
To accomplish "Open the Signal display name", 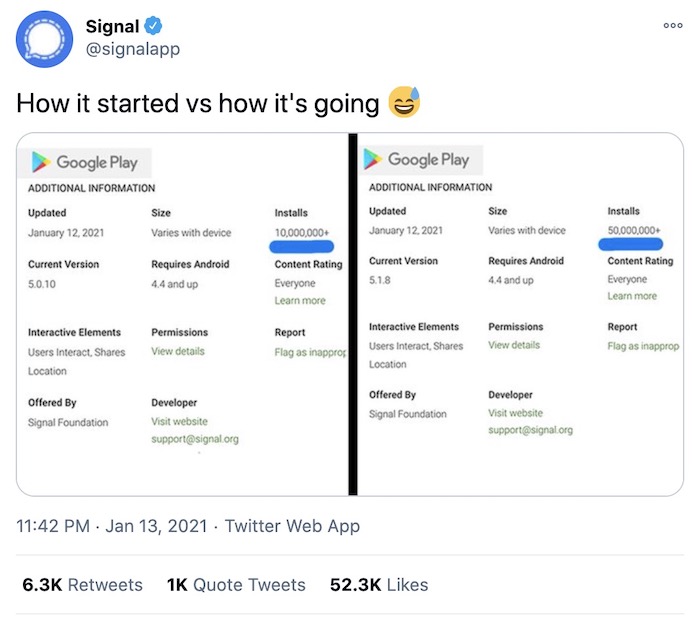I will click(112, 26).
